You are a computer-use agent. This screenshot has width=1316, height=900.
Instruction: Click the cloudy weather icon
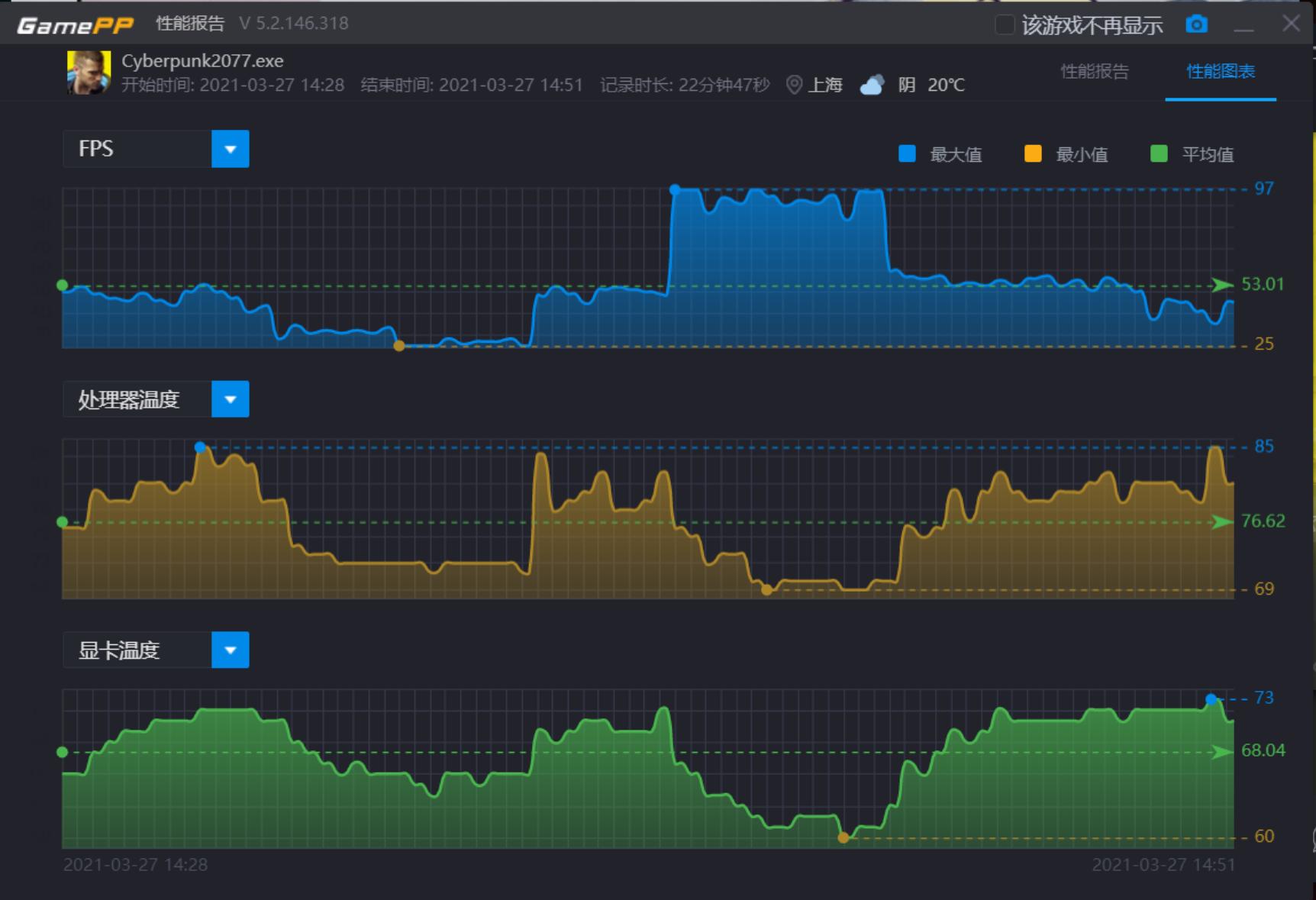tap(872, 85)
